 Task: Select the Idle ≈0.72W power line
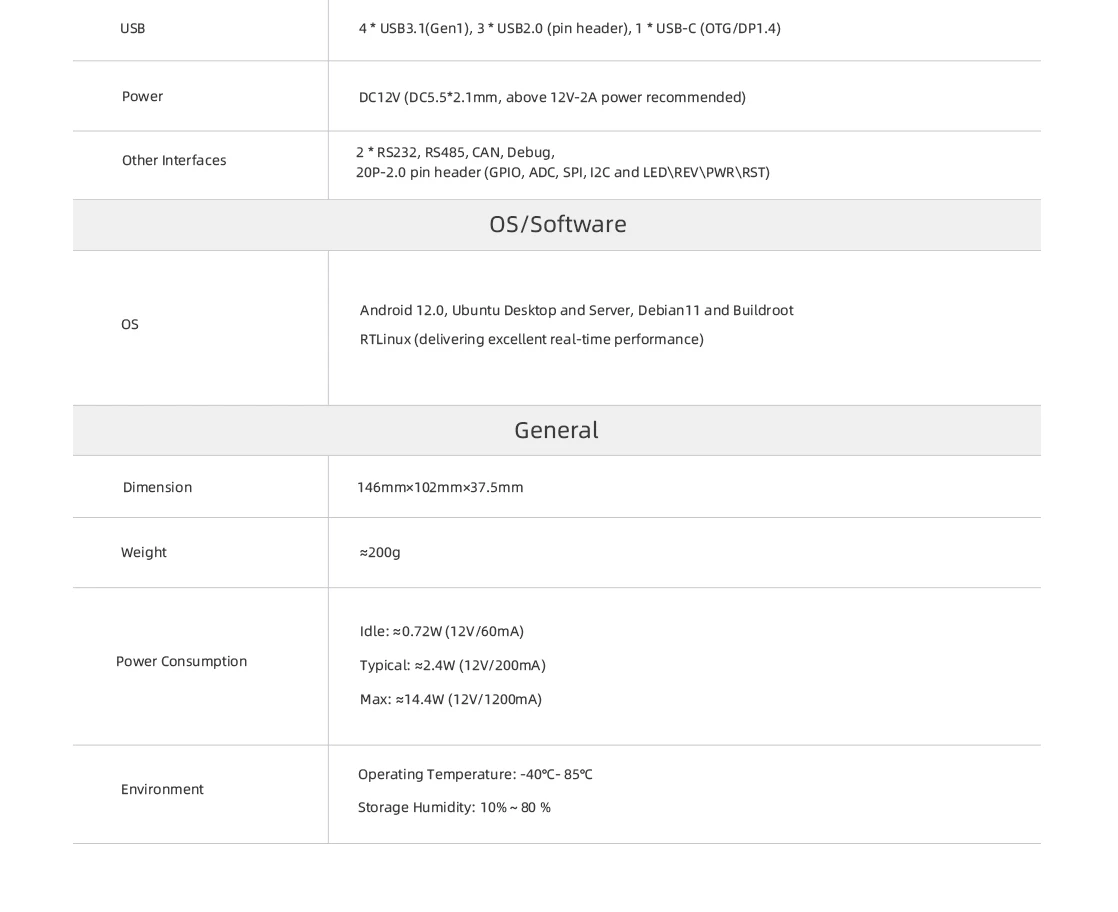point(441,631)
